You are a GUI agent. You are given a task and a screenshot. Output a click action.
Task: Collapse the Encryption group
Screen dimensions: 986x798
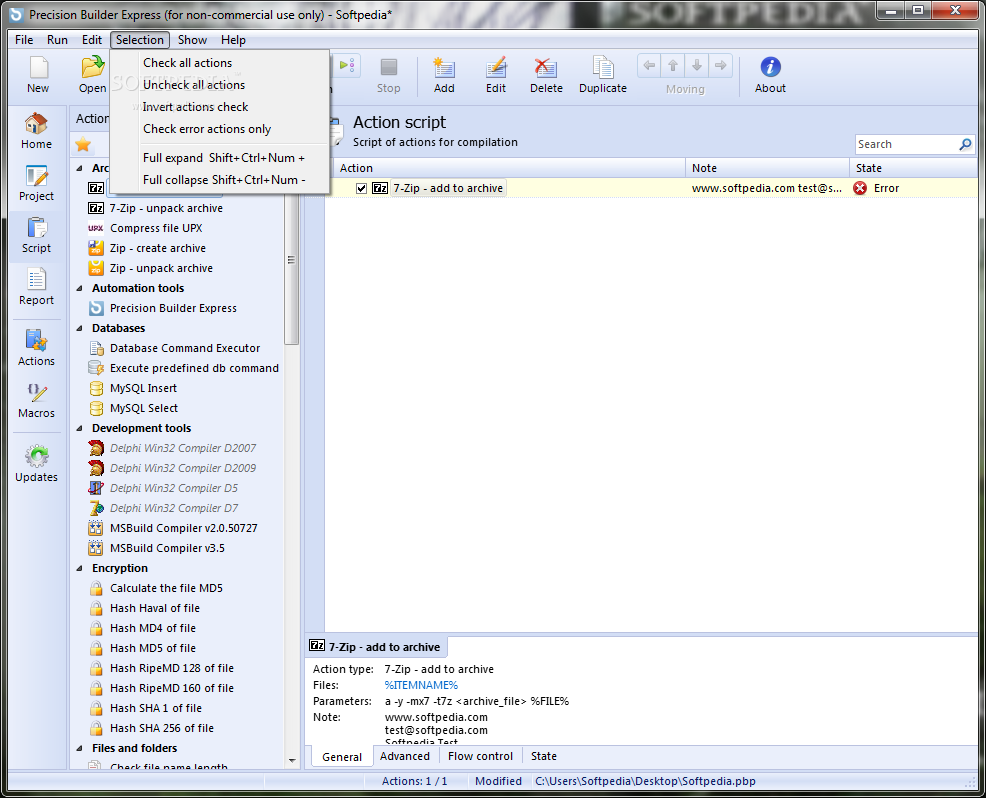[x=79, y=568]
